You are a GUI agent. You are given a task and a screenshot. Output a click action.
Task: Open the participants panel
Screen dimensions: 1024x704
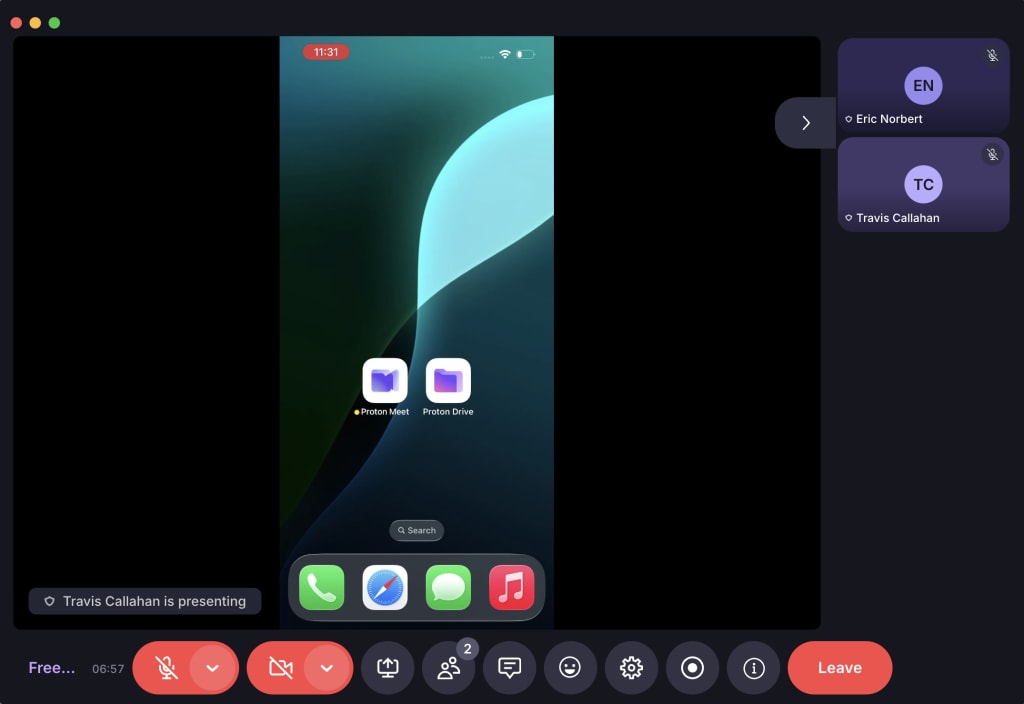pos(448,667)
